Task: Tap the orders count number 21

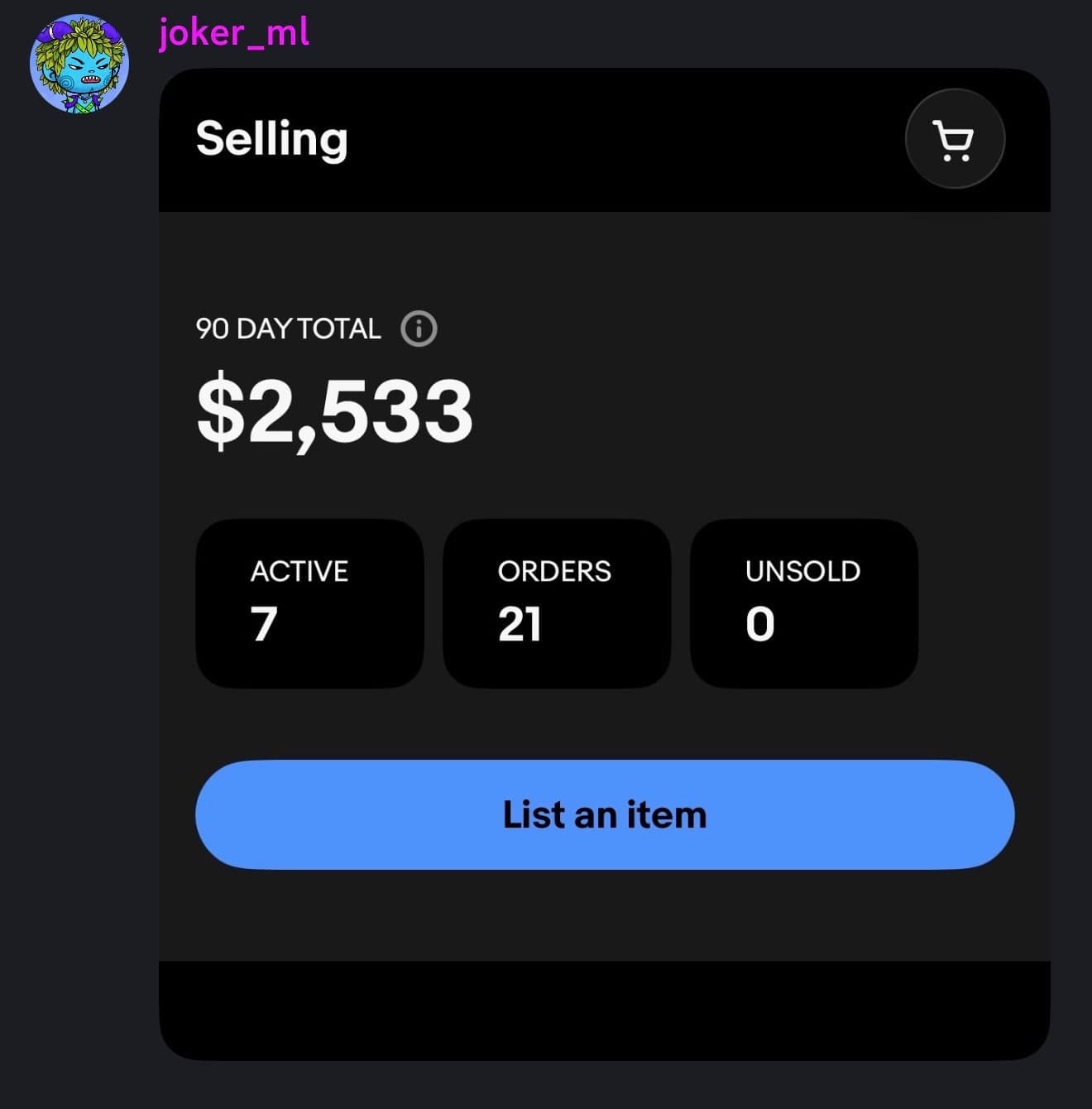Action: 520,624
